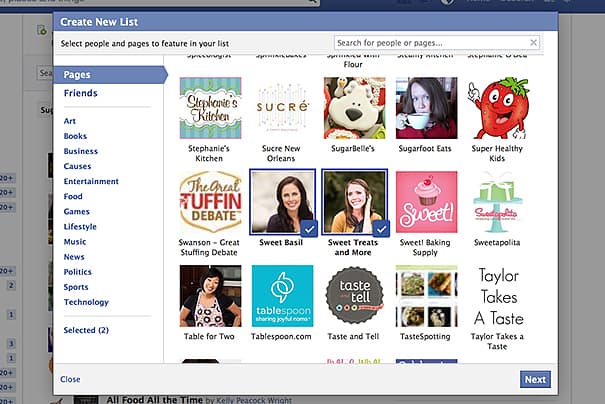
Task: Click the SugarBelle's name label
Action: point(353,149)
